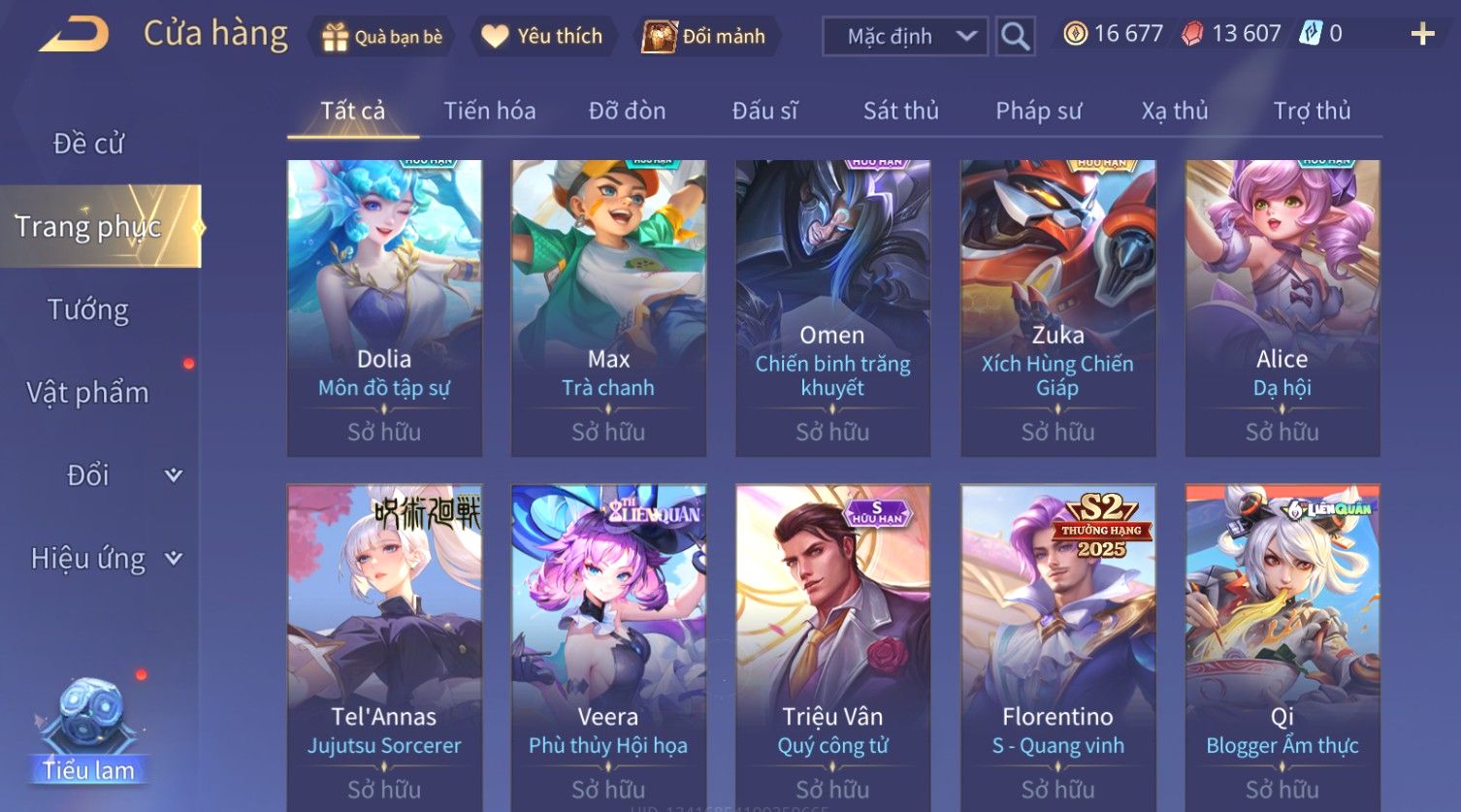Open the Dolia Môn đồ tập sự skin
Viewport: 1461px width, 812px height.
click(x=384, y=309)
